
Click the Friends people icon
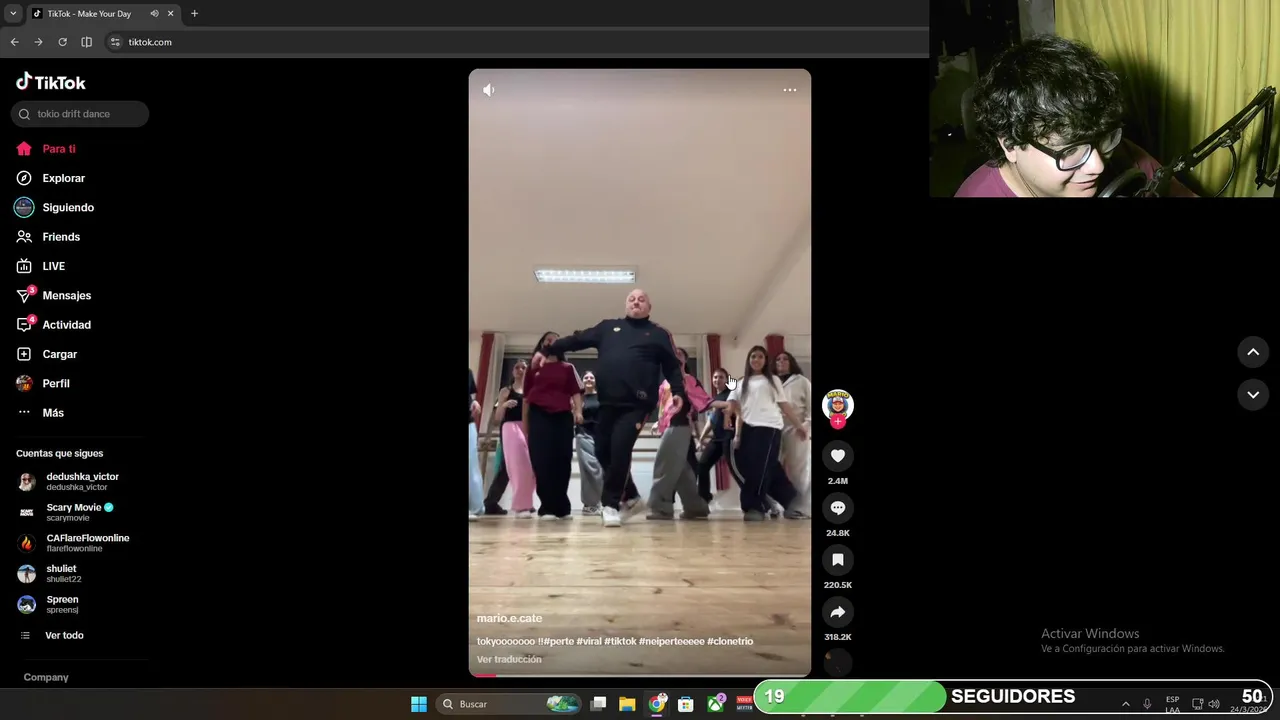(x=24, y=237)
